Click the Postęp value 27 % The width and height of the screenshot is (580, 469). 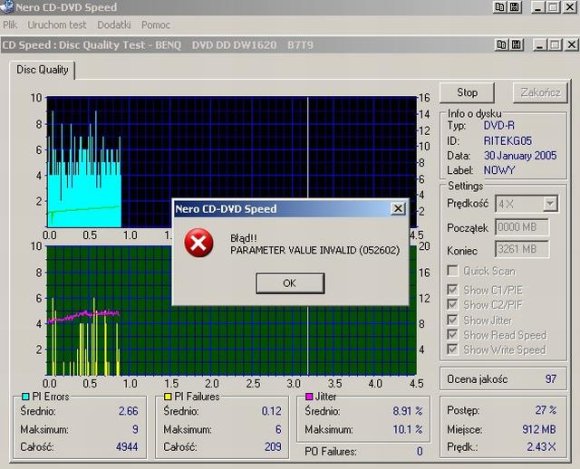pos(546,410)
